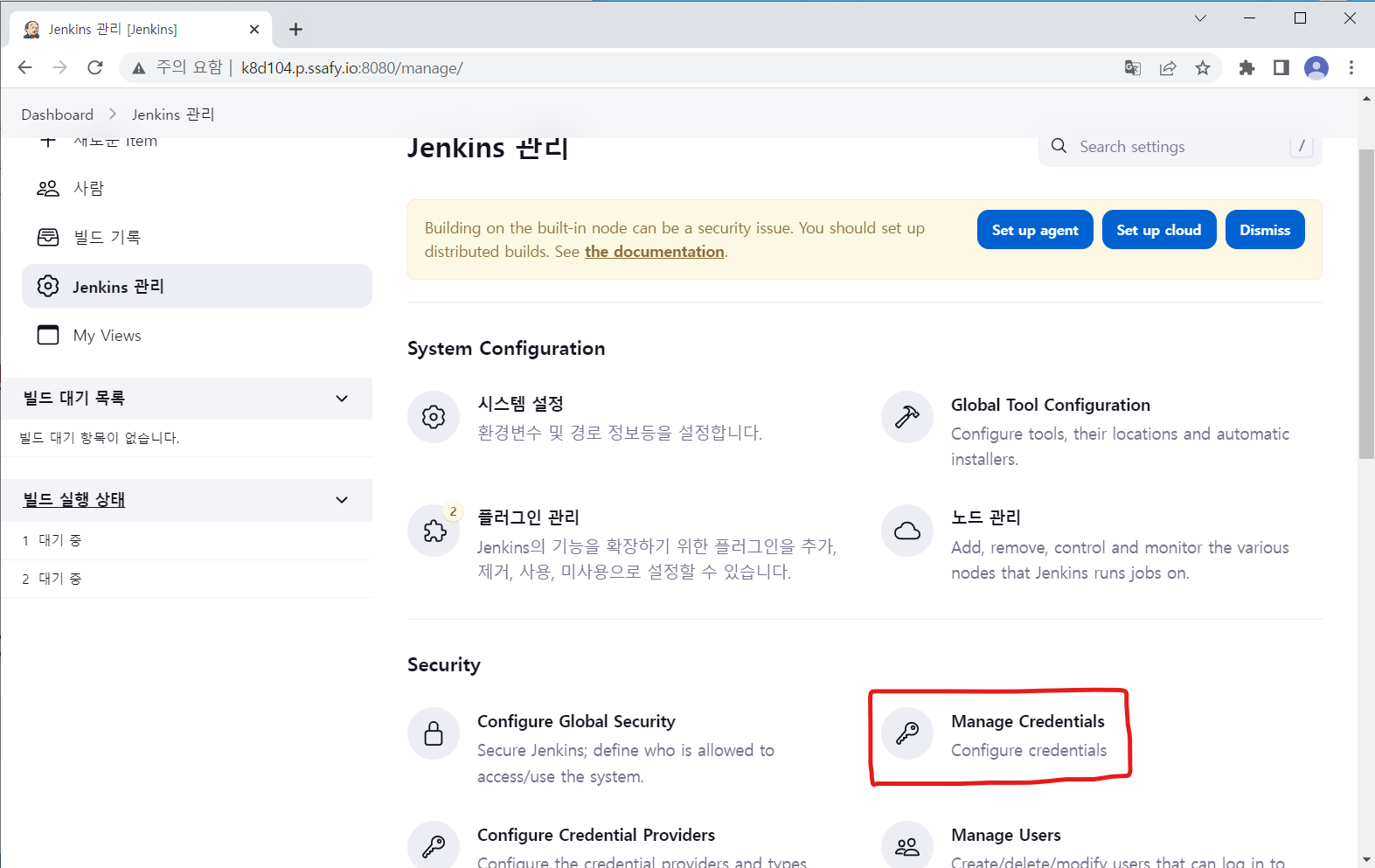Click the 사람 people icon in sidebar
Viewport: 1375px width, 868px height.
pos(48,188)
